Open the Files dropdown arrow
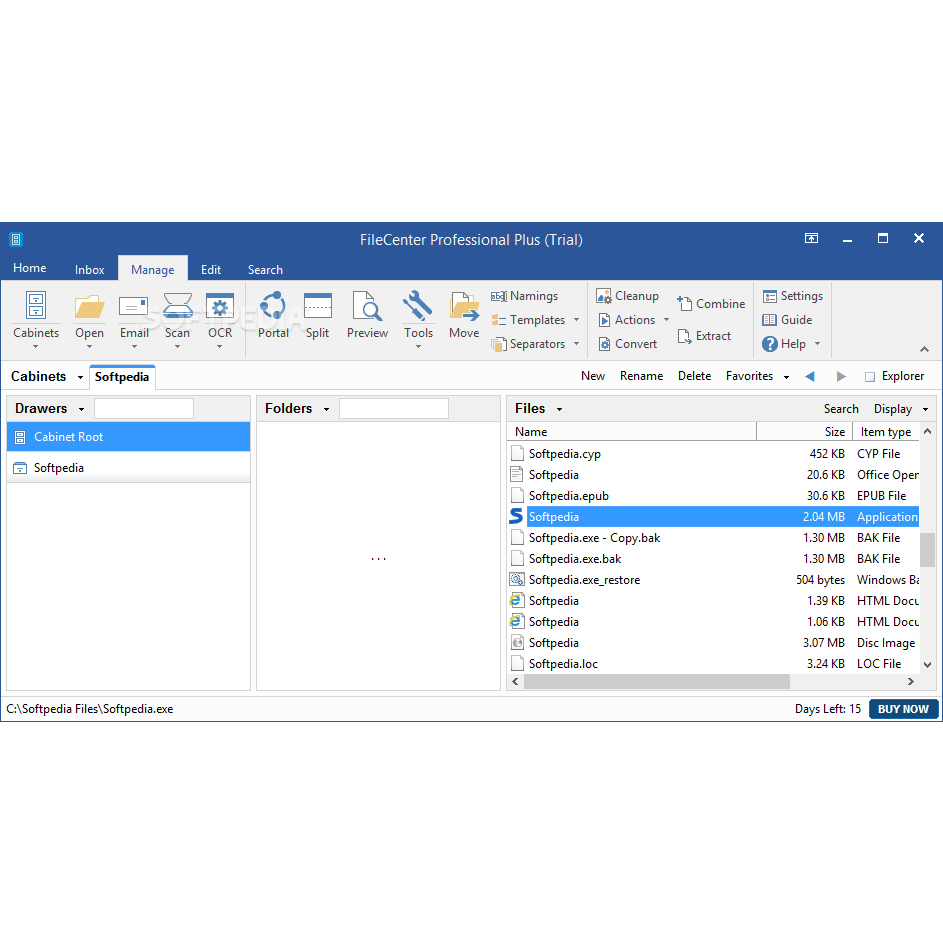The height and width of the screenshot is (943, 943). [559, 410]
